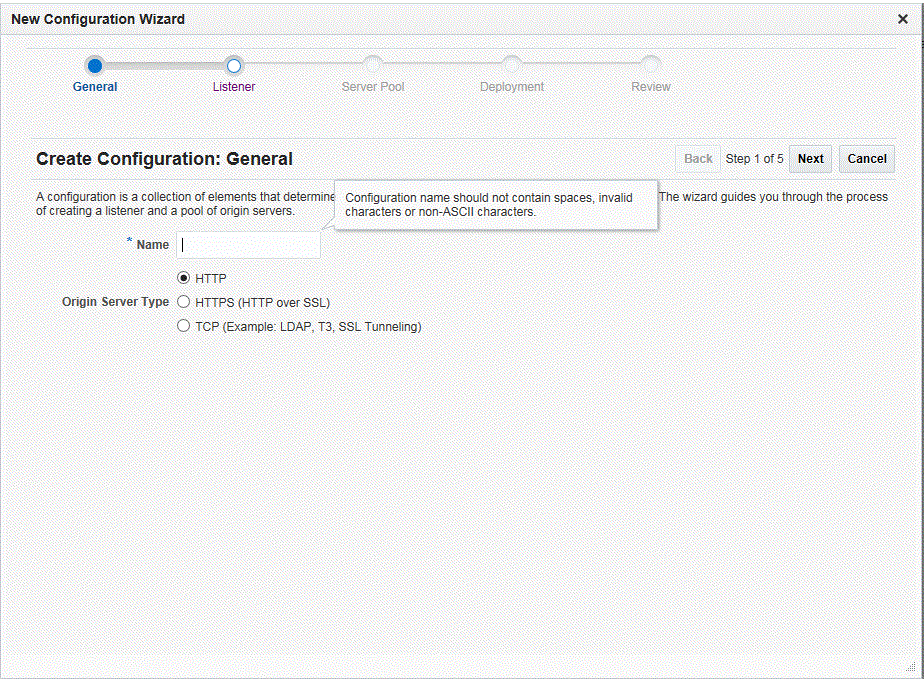Click the Next button

[810, 159]
